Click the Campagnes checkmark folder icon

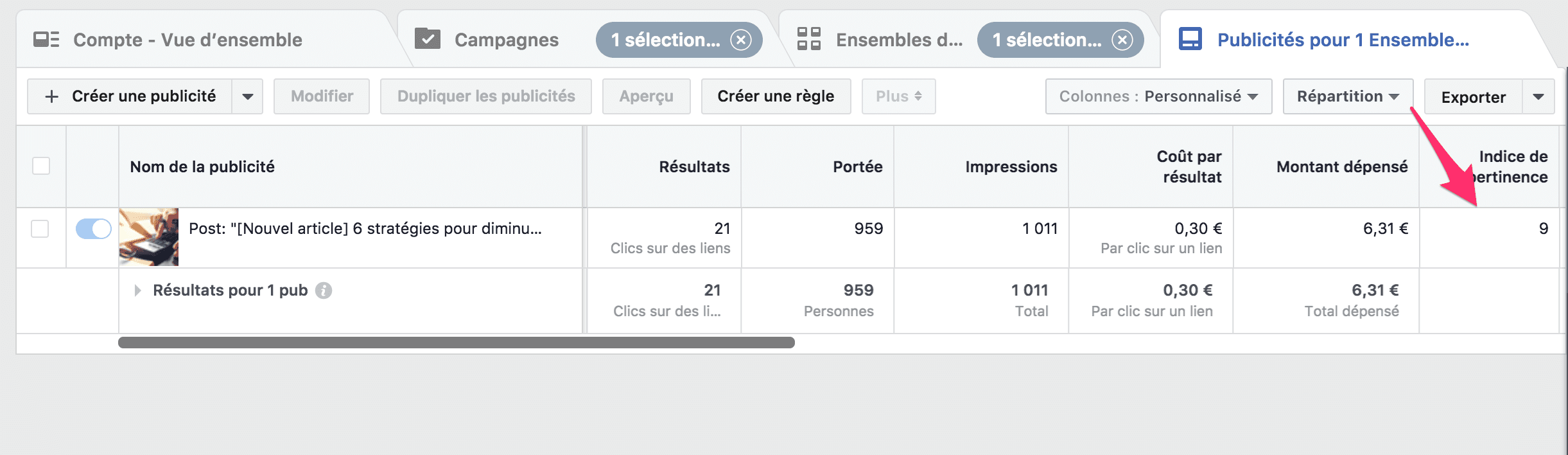pyautogui.click(x=428, y=39)
